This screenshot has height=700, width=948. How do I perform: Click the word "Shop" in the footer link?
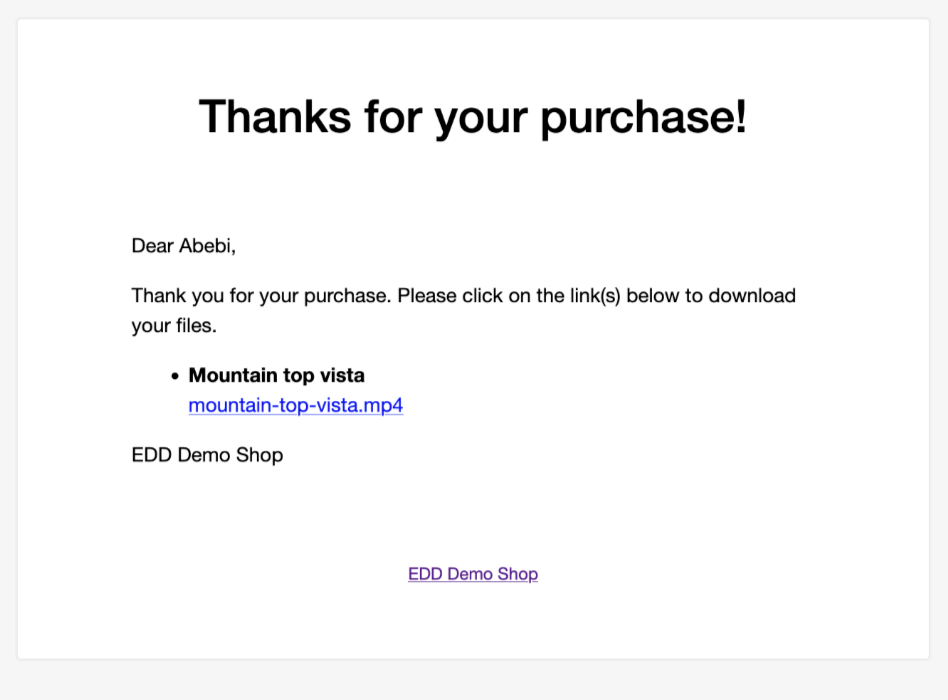pyautogui.click(x=518, y=574)
